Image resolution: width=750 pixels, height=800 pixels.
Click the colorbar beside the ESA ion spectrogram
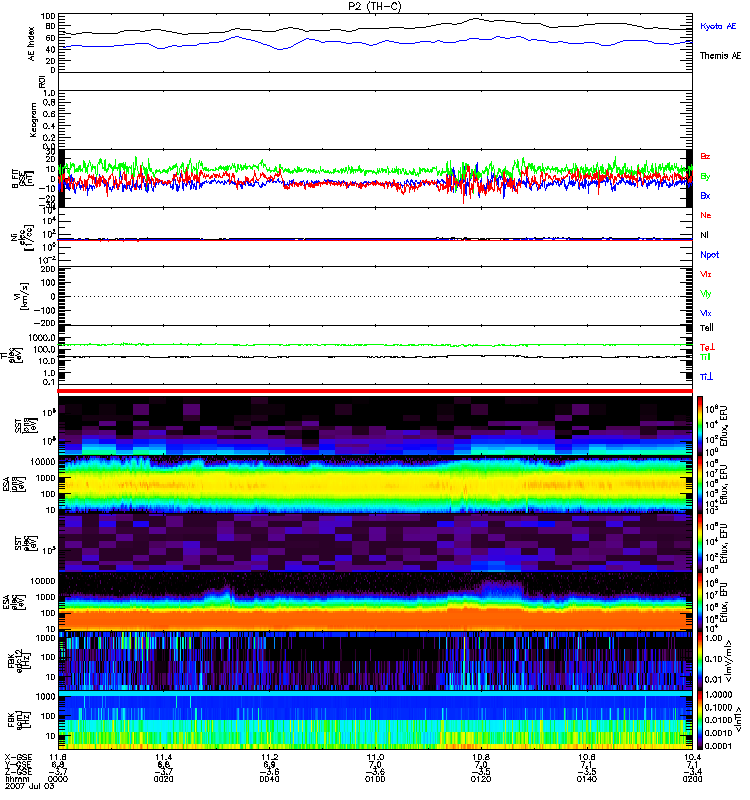point(700,484)
